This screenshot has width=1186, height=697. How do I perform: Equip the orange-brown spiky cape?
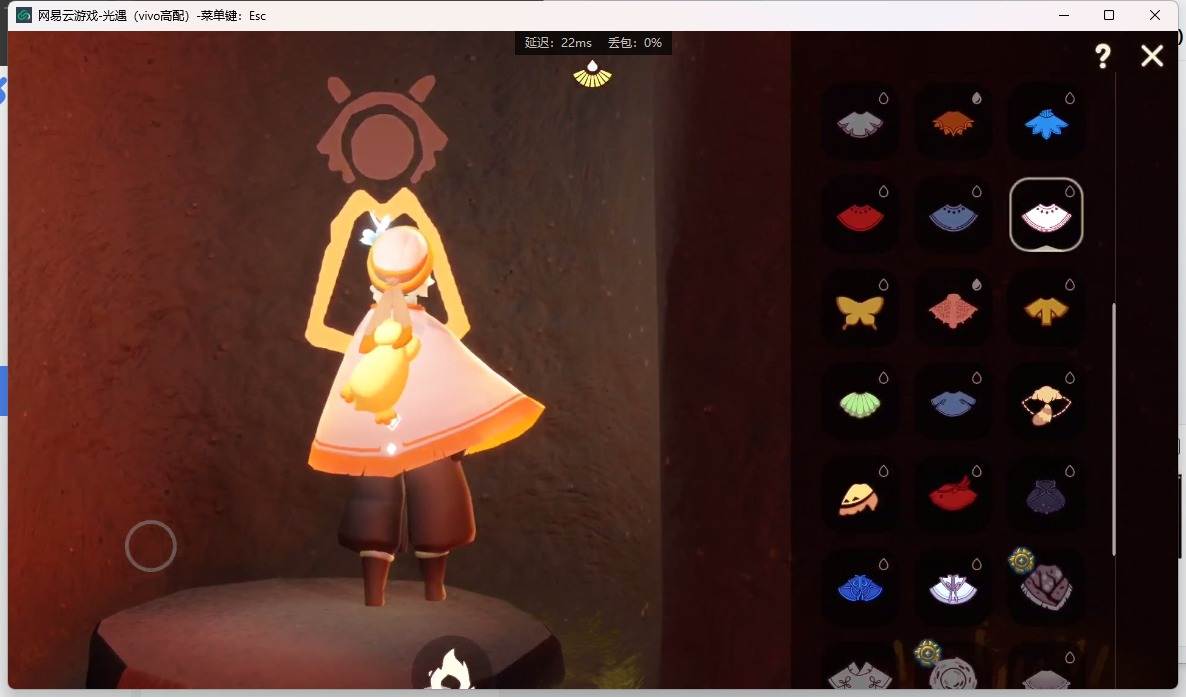click(x=953, y=123)
